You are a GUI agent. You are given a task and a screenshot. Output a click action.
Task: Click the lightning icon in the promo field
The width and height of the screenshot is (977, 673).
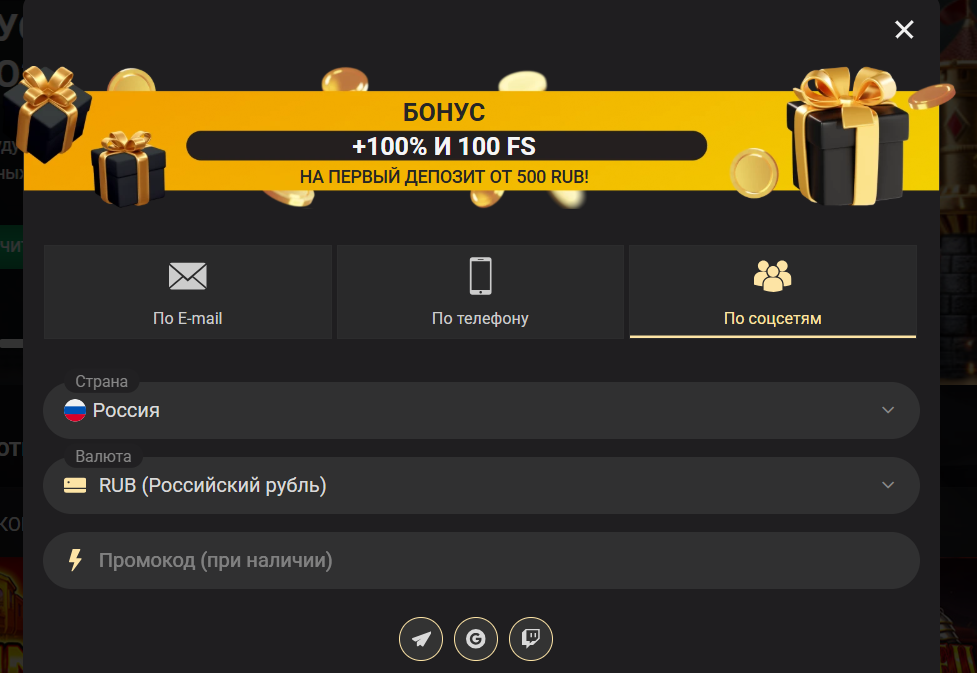[x=74, y=560]
